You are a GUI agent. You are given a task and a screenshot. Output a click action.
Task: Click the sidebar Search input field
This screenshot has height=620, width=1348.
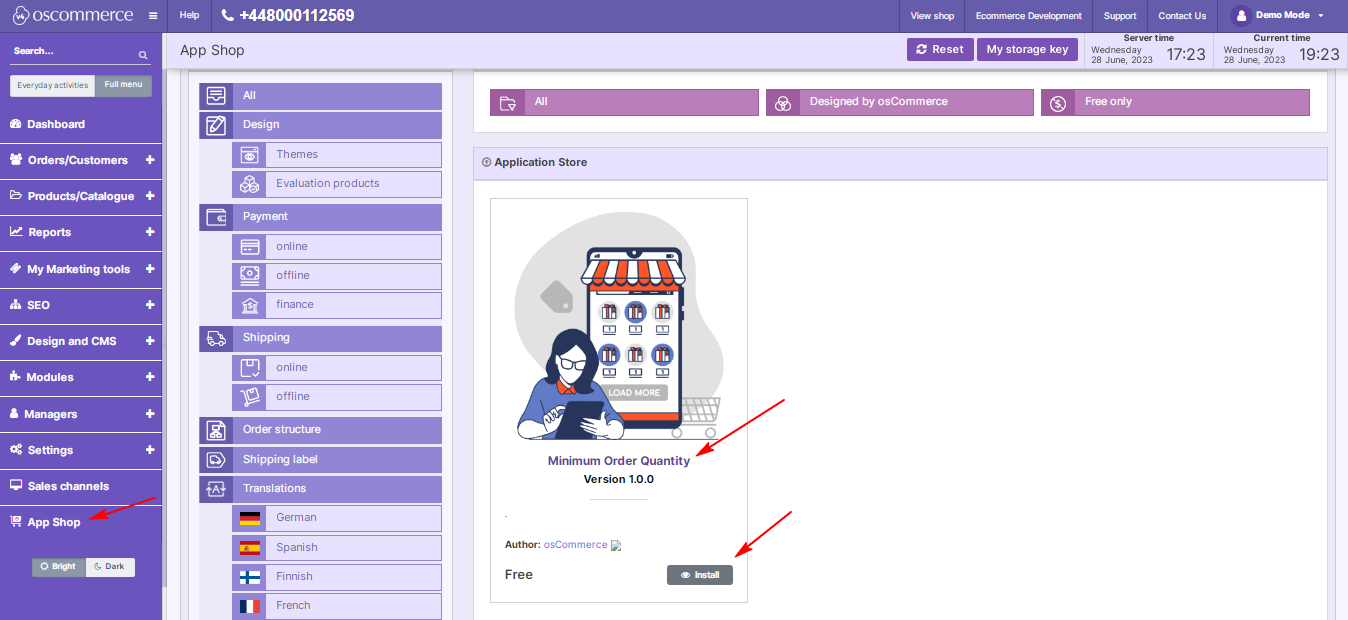click(70, 51)
